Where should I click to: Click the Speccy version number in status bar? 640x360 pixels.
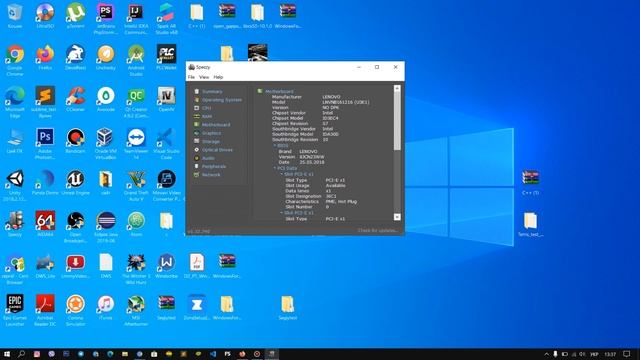[x=199, y=231]
